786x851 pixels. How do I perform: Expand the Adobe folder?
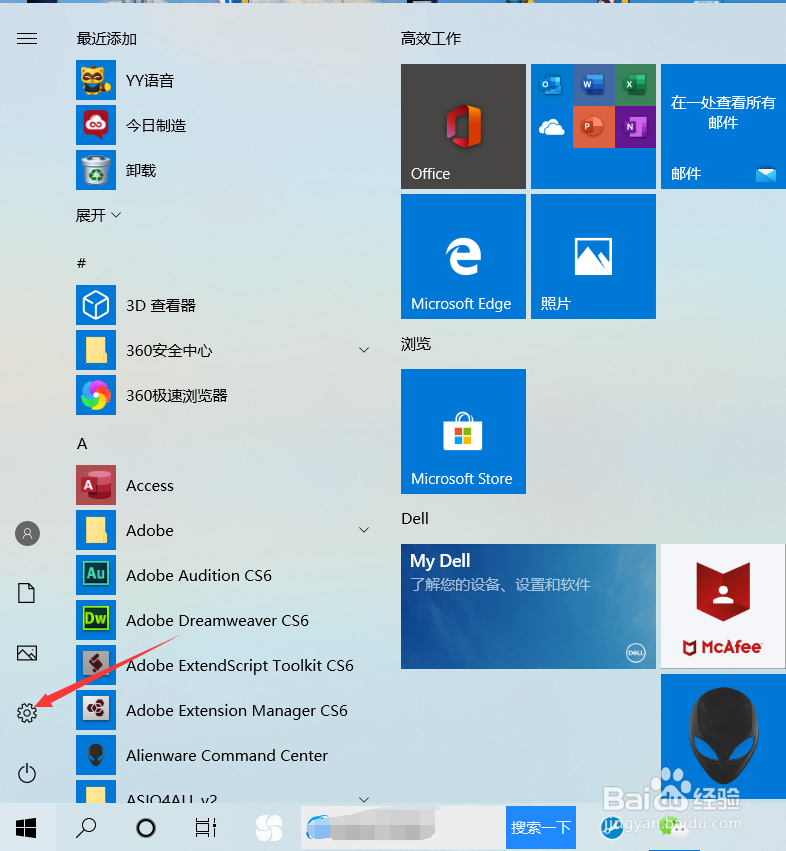point(223,530)
